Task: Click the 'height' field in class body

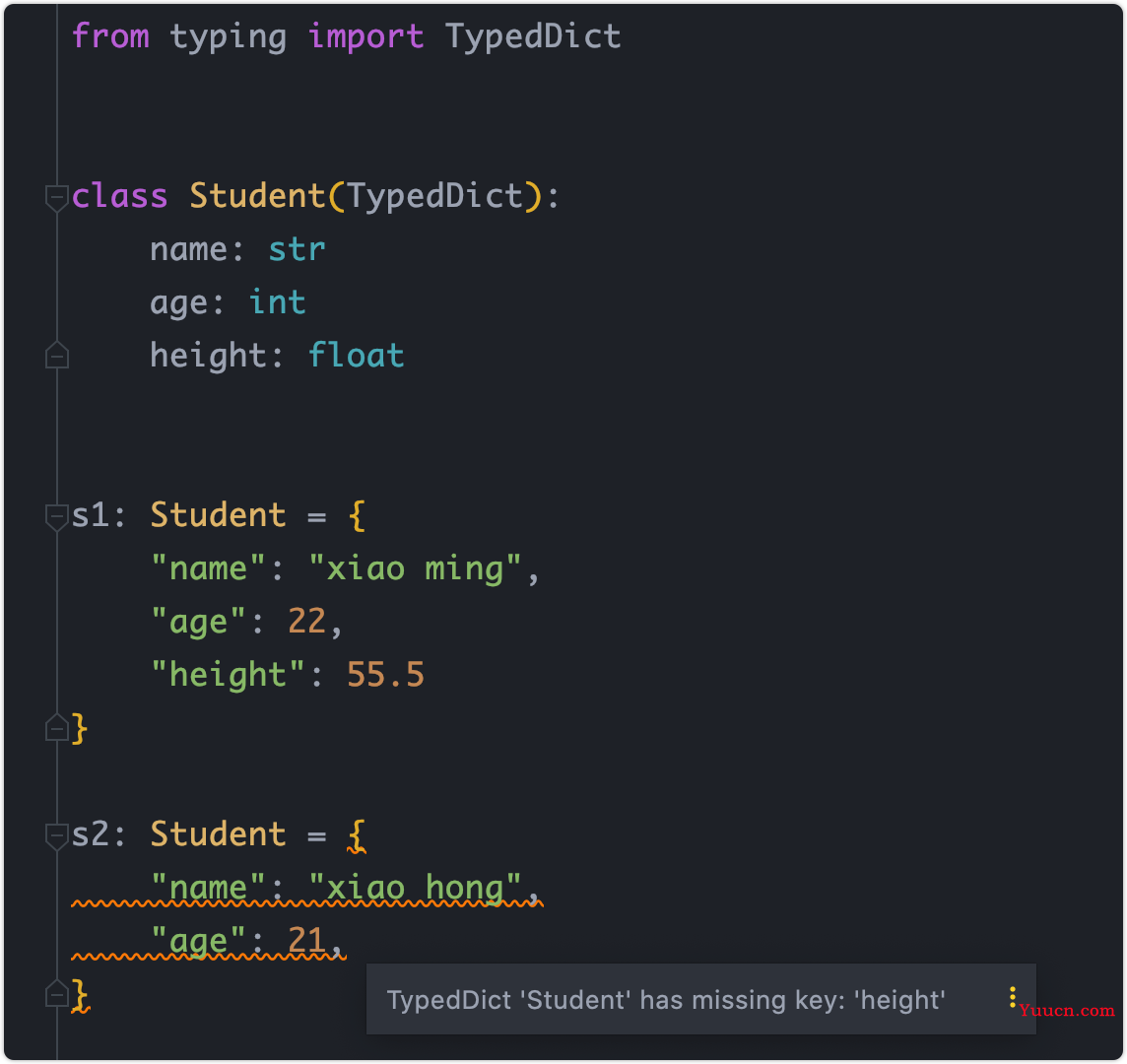Action: point(208,357)
